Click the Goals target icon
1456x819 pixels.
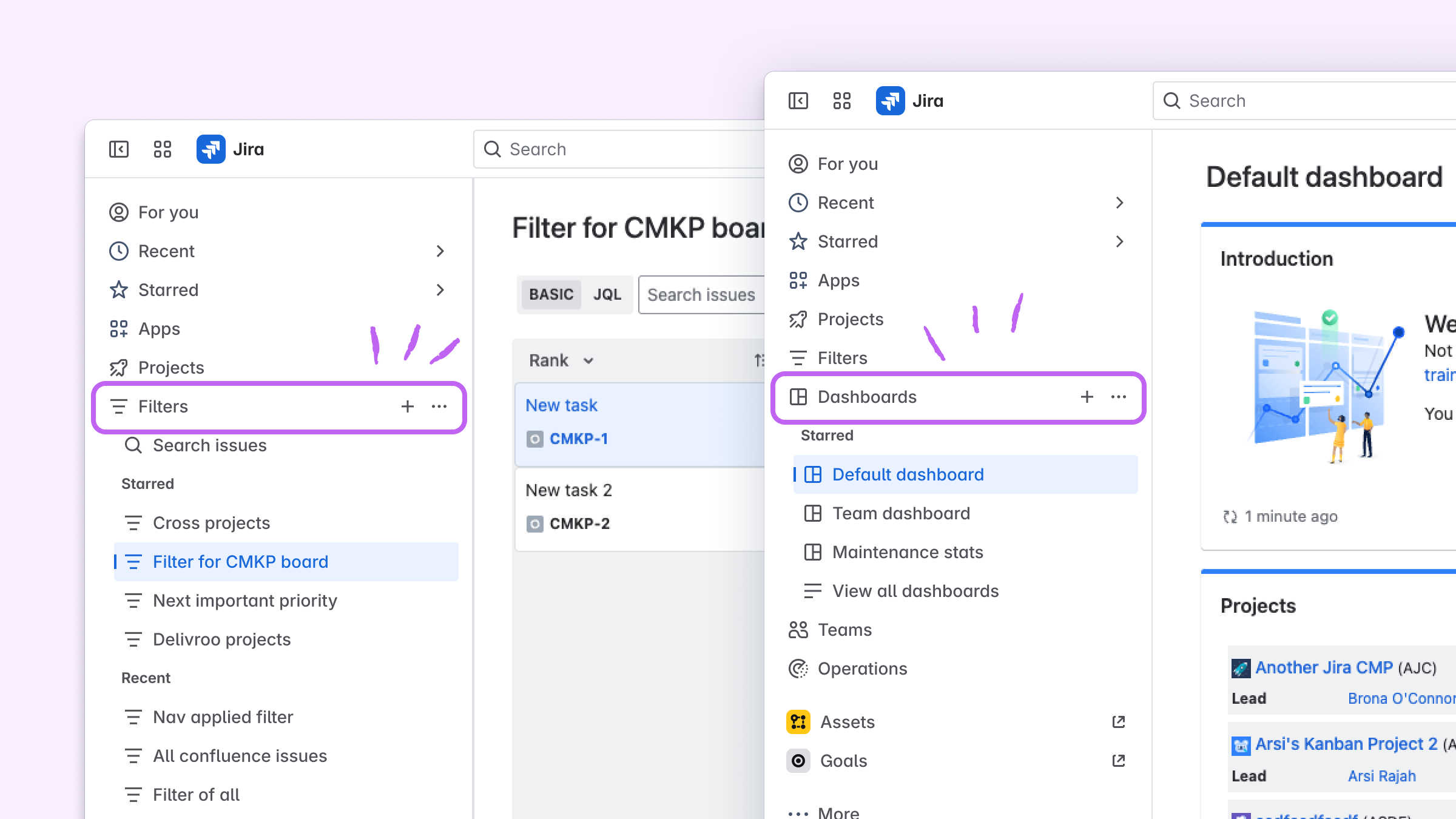click(x=798, y=761)
